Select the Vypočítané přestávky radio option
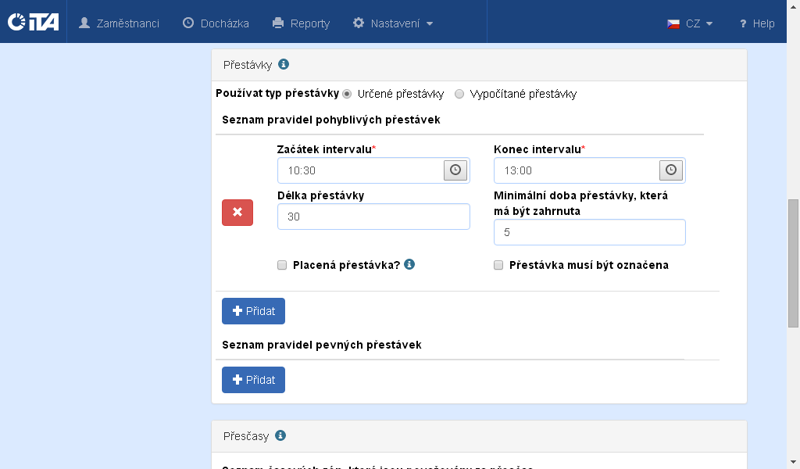This screenshot has width=800, height=469. coord(459,94)
